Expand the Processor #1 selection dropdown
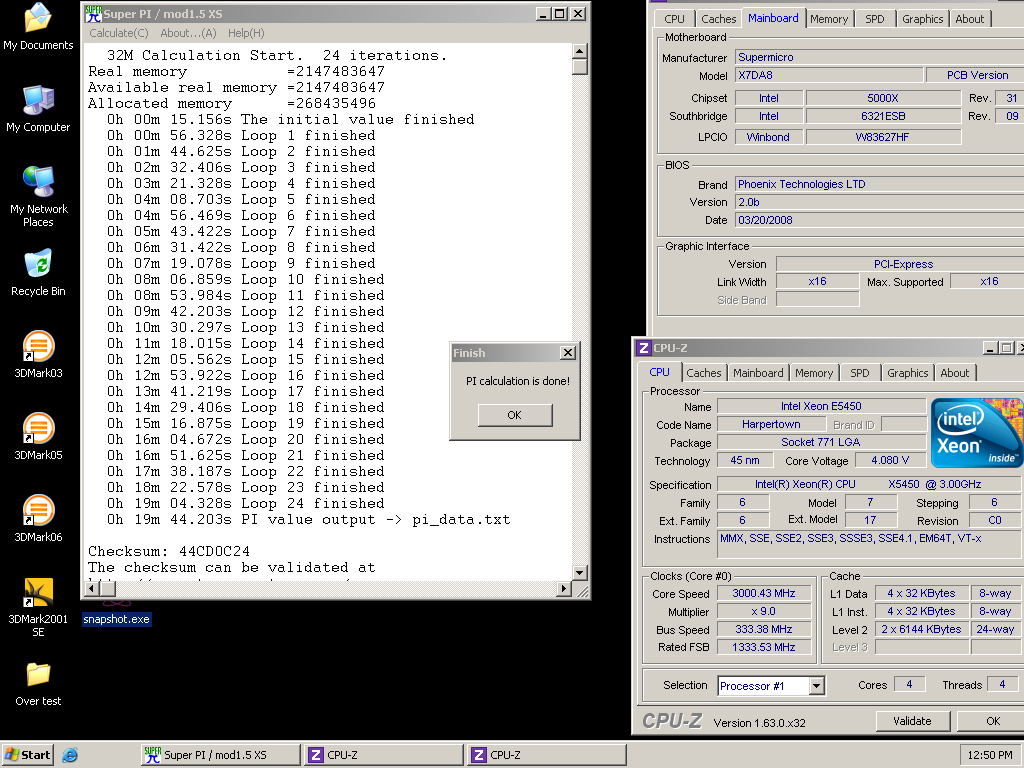Viewport: 1024px width, 768px height. pos(816,686)
